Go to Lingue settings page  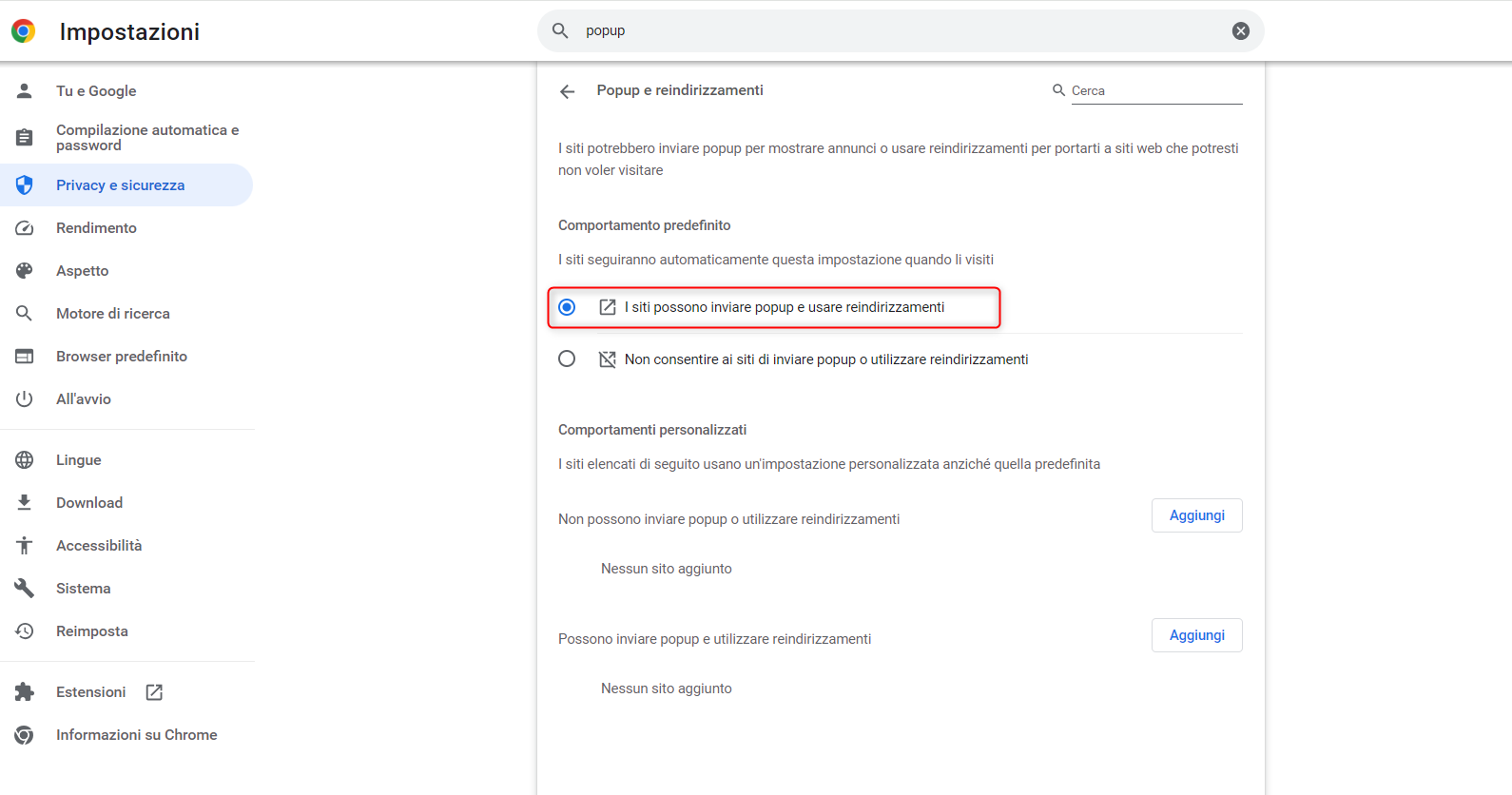tap(78, 460)
